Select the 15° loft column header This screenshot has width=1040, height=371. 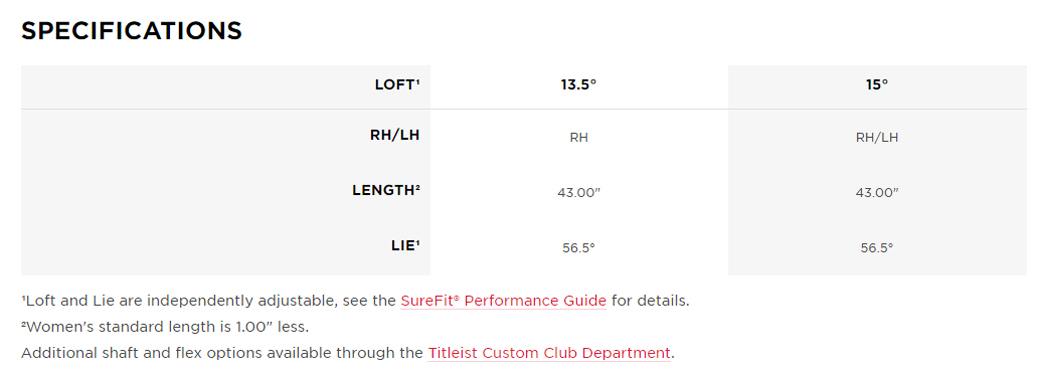point(876,86)
